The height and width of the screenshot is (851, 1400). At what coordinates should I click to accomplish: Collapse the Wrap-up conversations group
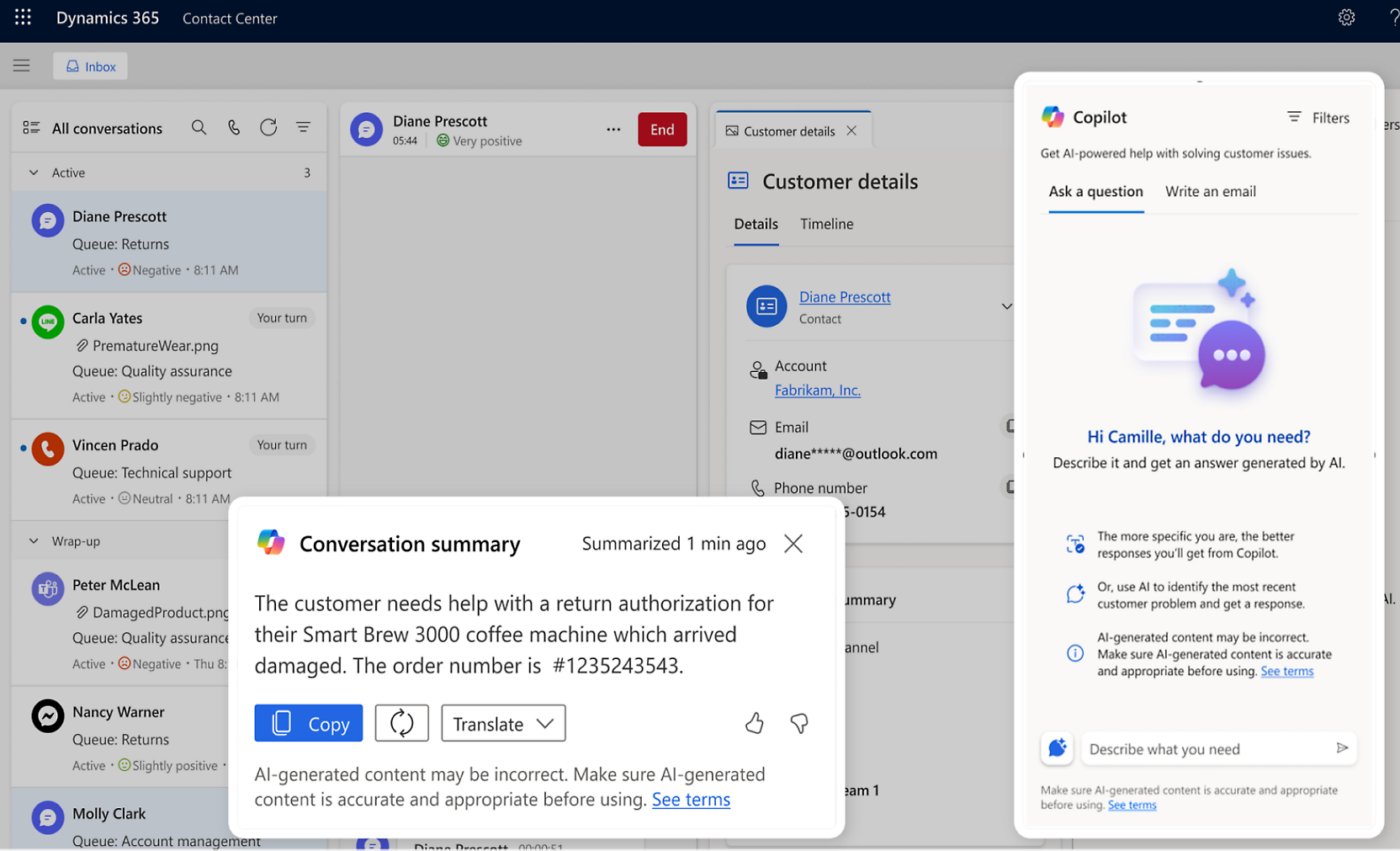tap(34, 541)
